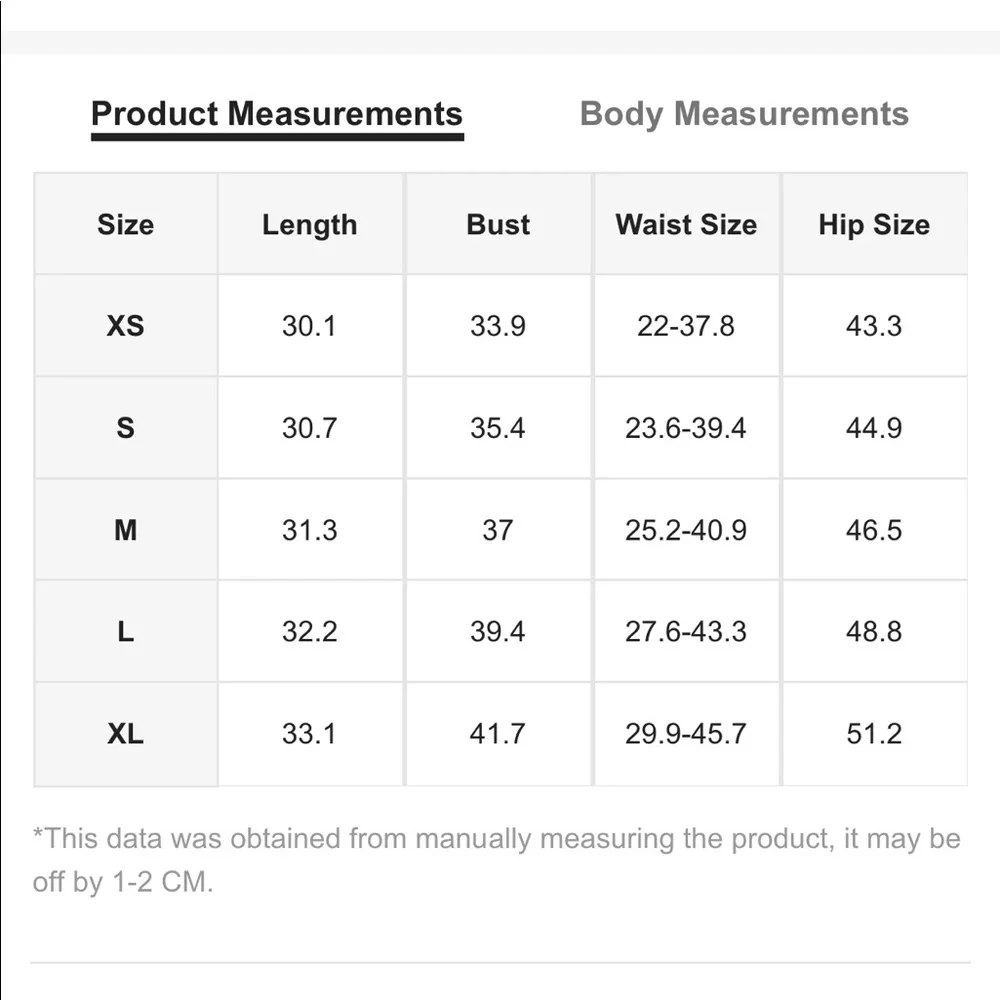The width and height of the screenshot is (1000, 1000).
Task: Click the Size column header
Action: click(125, 225)
